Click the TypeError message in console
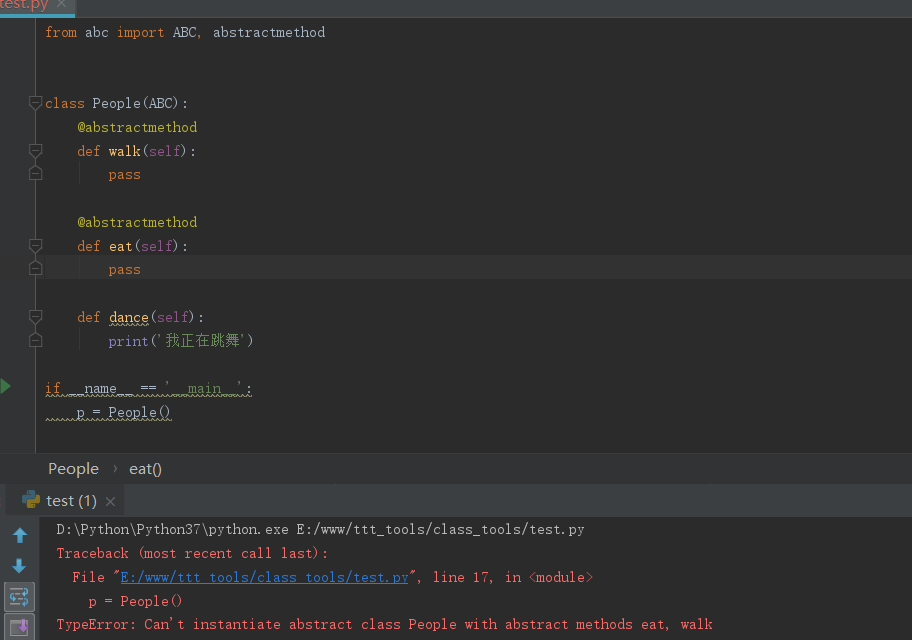 pos(384,624)
